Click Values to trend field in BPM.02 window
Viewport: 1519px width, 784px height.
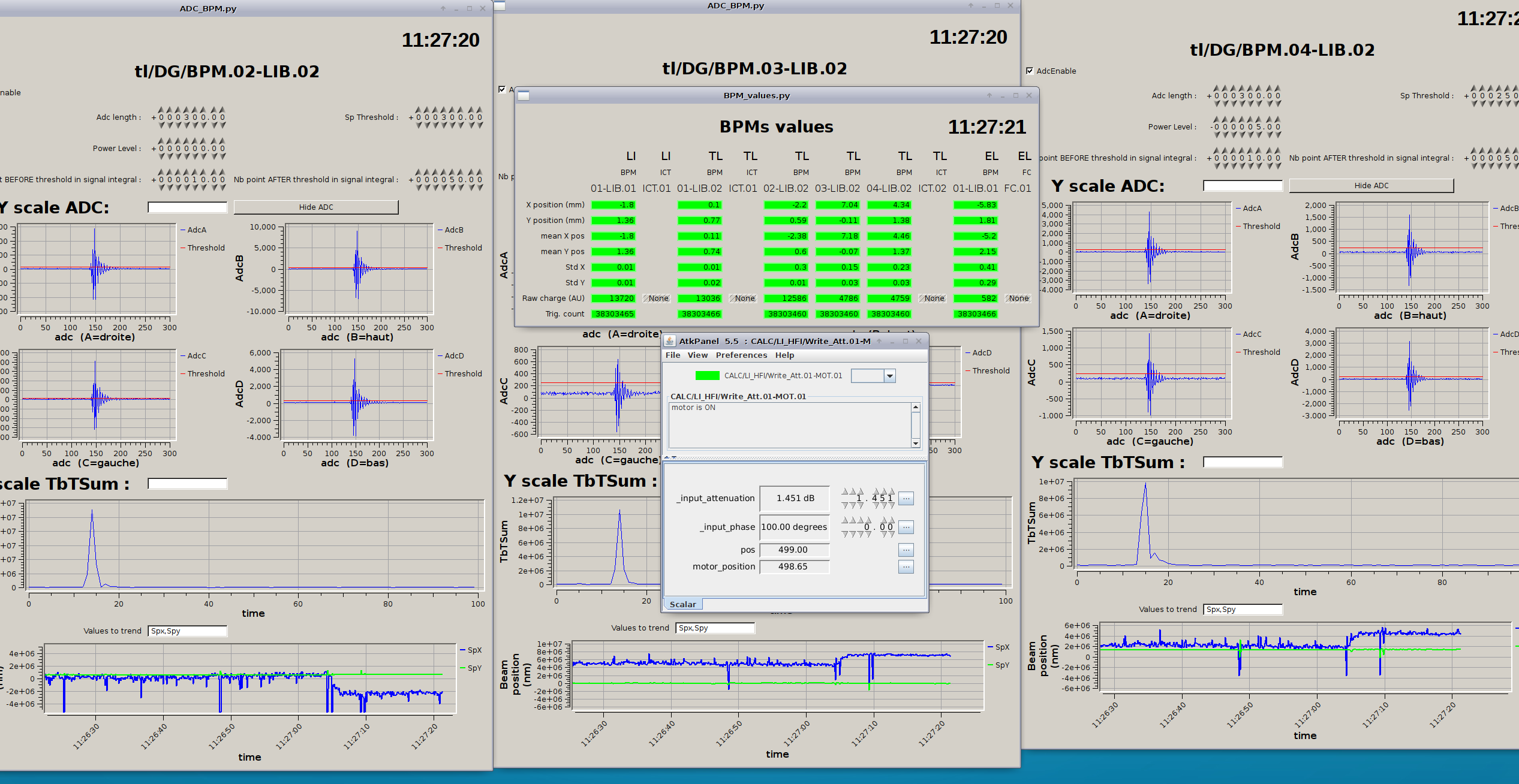pos(187,631)
